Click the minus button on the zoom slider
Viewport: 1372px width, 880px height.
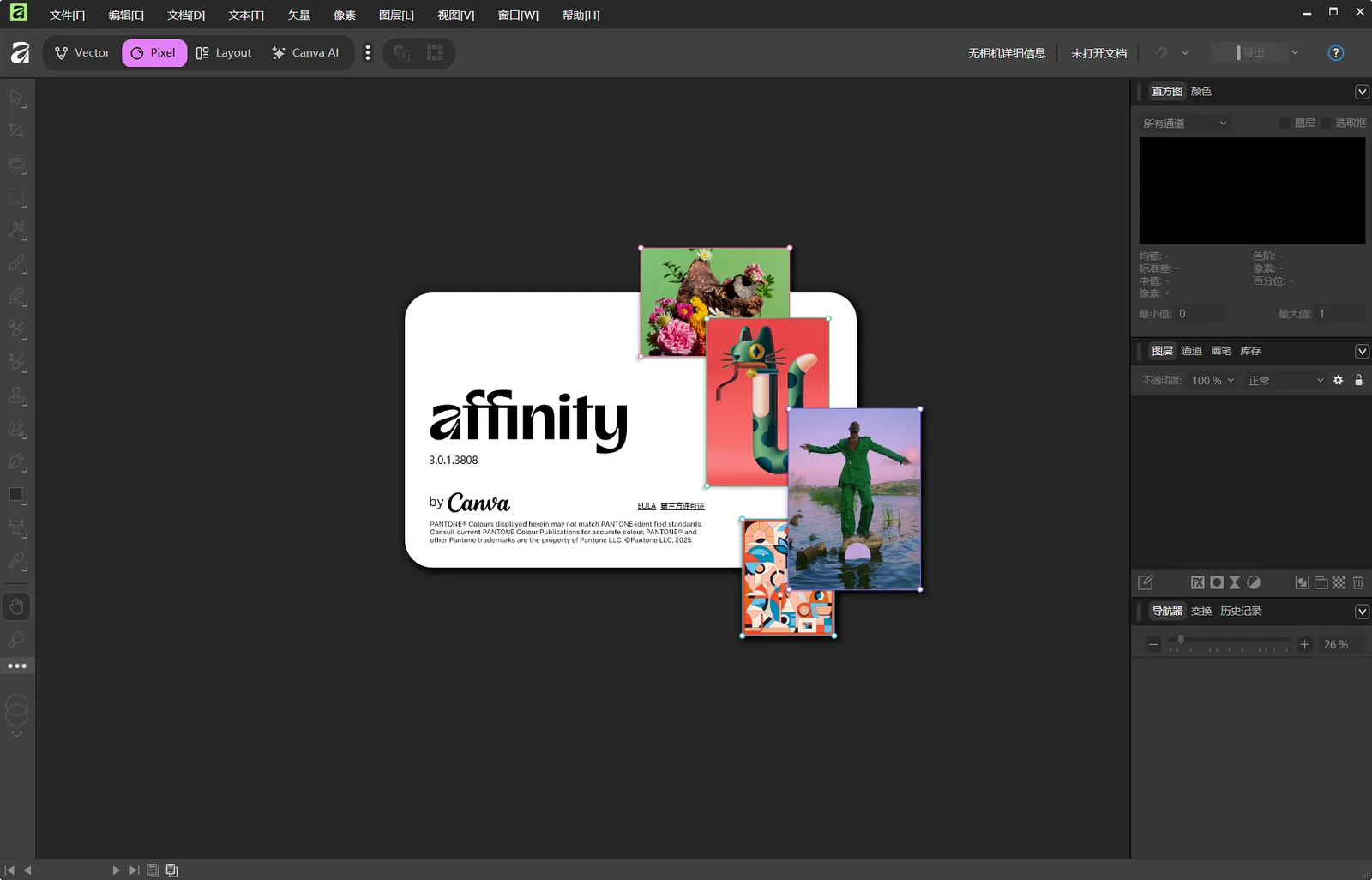tap(1152, 643)
